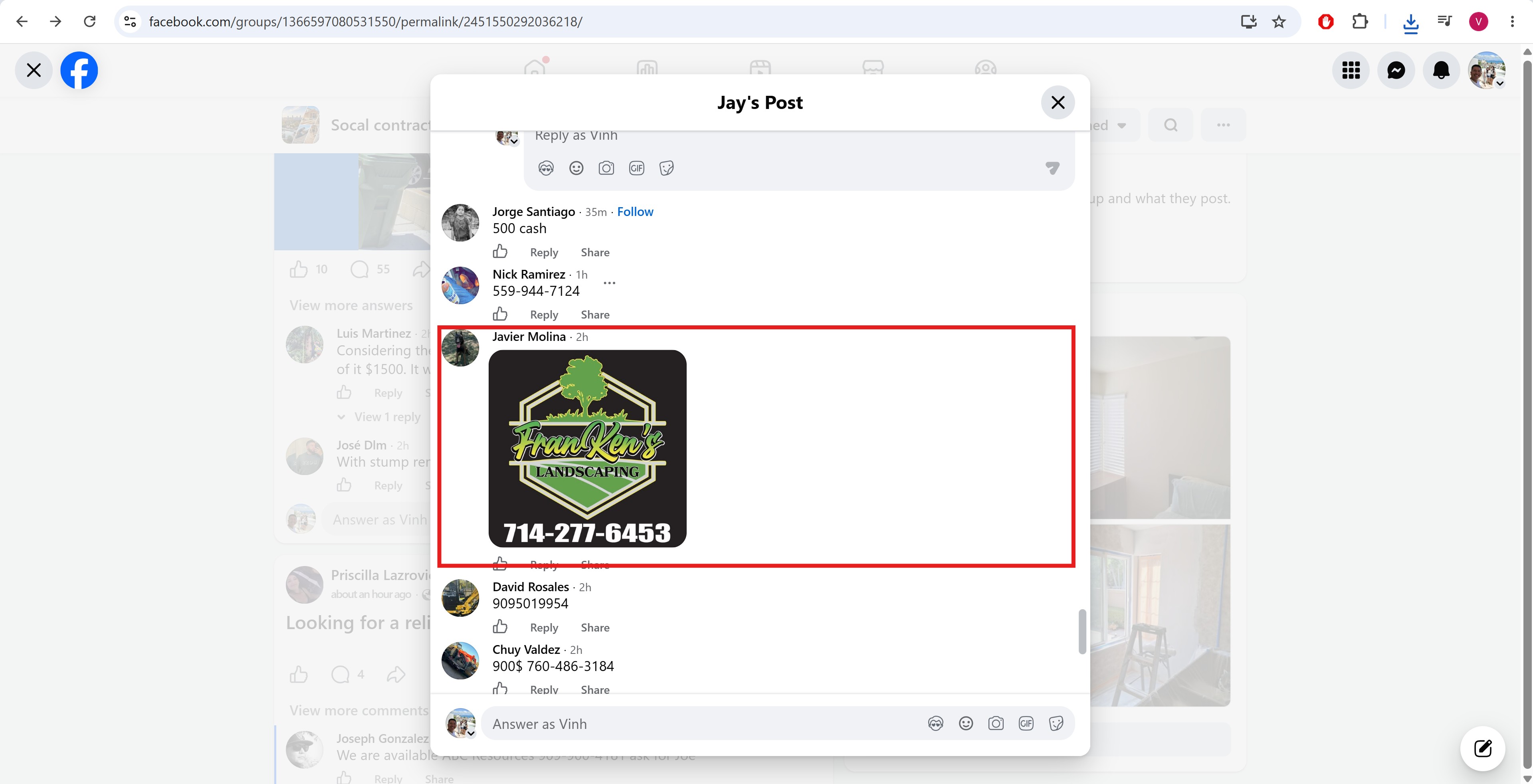Search within the group using magnifier icon
1533x784 pixels.
click(1171, 125)
